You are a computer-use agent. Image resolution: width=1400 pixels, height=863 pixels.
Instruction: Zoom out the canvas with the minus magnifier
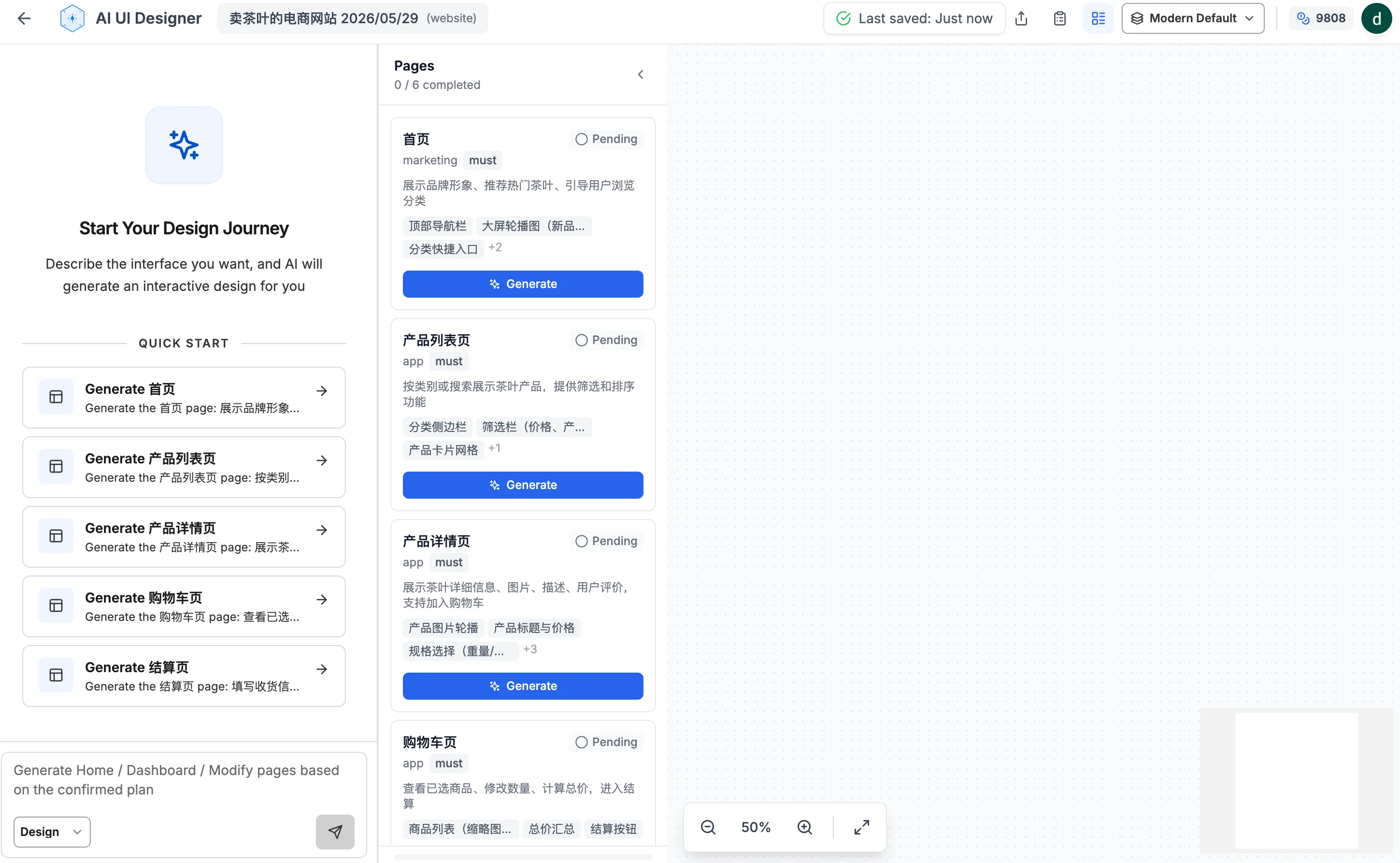pyautogui.click(x=708, y=827)
